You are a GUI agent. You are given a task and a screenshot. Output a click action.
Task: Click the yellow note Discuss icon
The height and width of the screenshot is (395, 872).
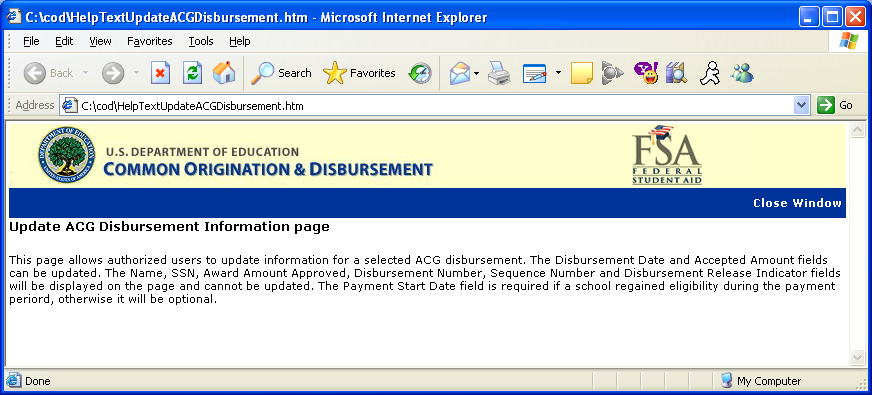tap(582, 73)
